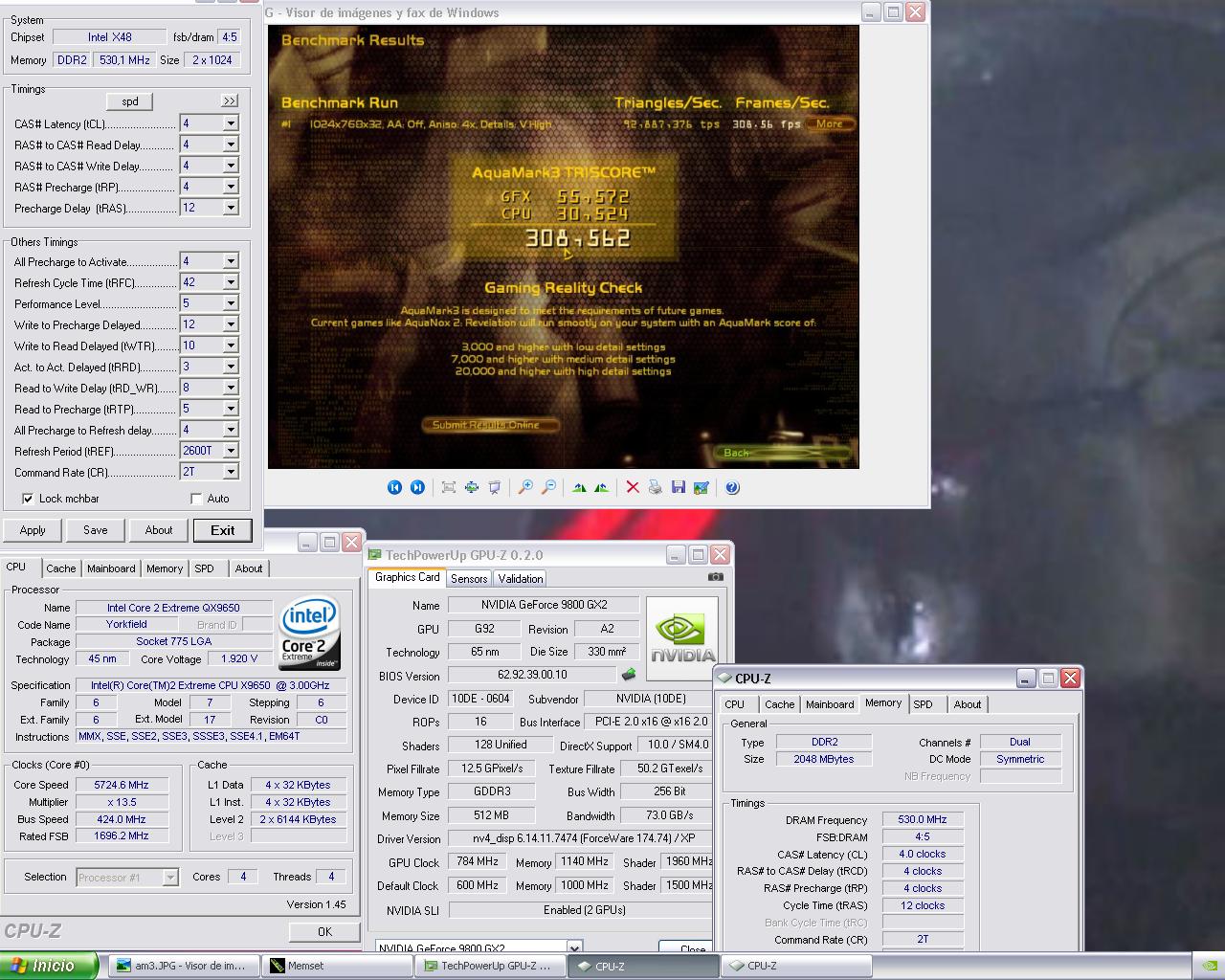Image resolution: width=1225 pixels, height=980 pixels.
Task: Start the slide show icon
Action: point(494,487)
